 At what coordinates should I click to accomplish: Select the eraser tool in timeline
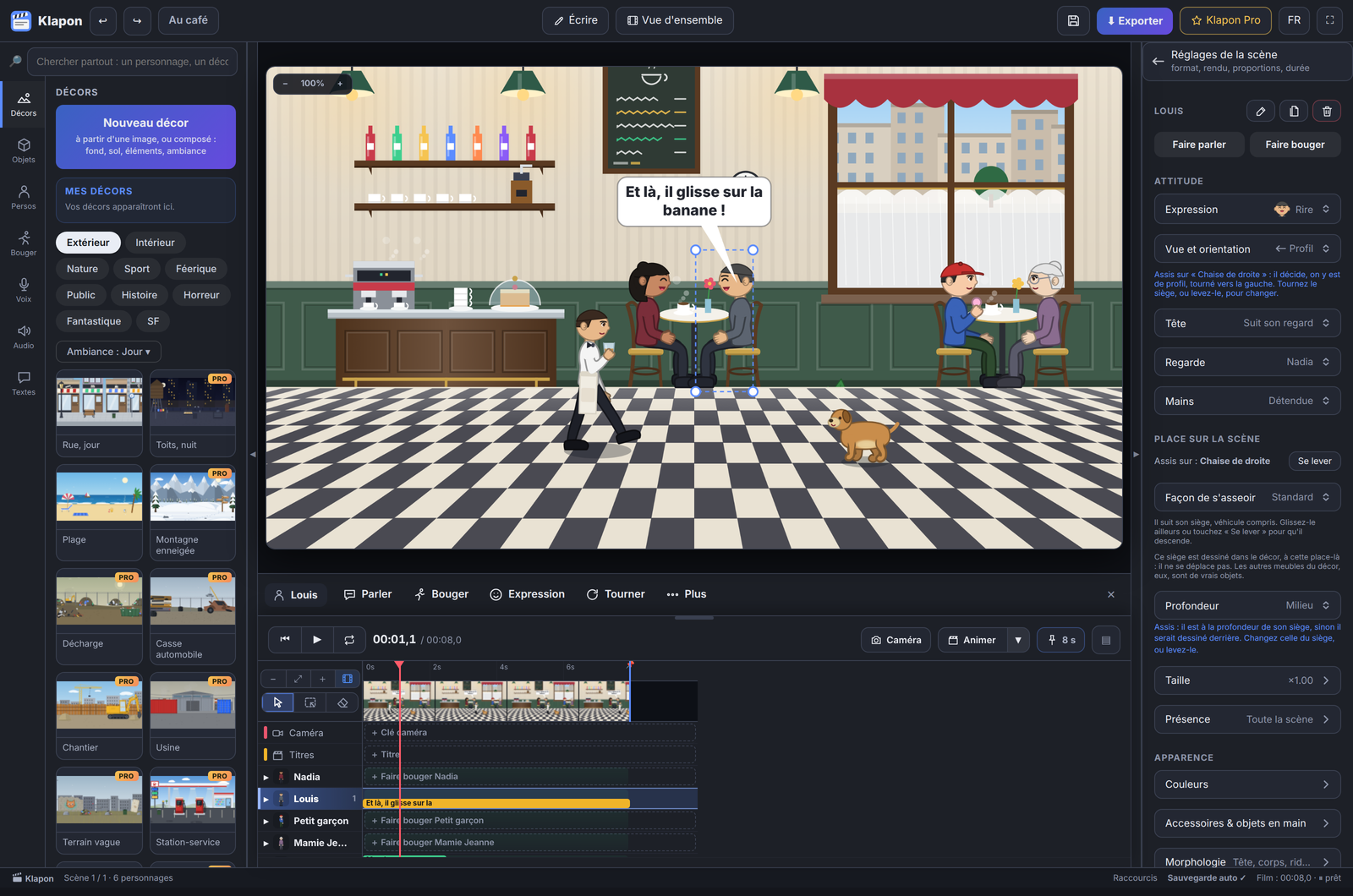pos(342,702)
